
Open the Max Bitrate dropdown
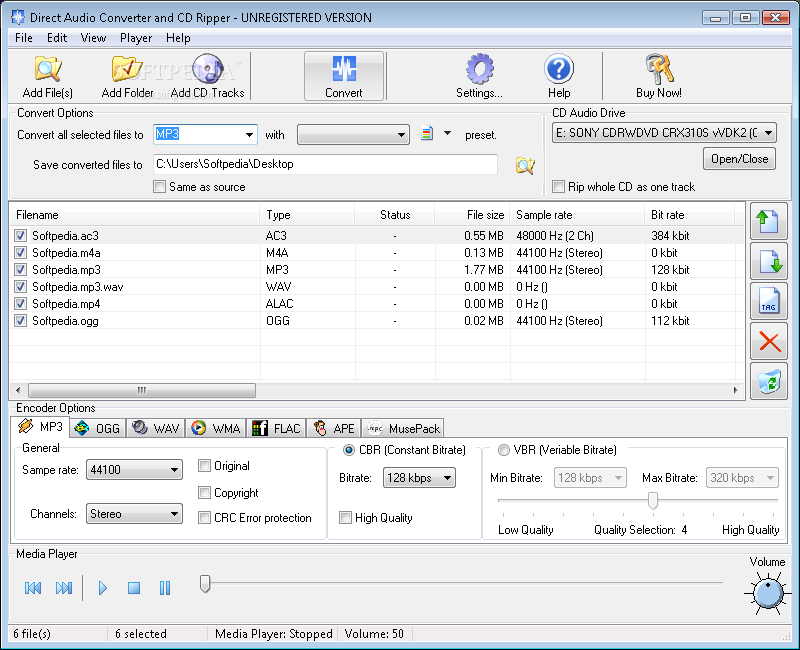742,478
